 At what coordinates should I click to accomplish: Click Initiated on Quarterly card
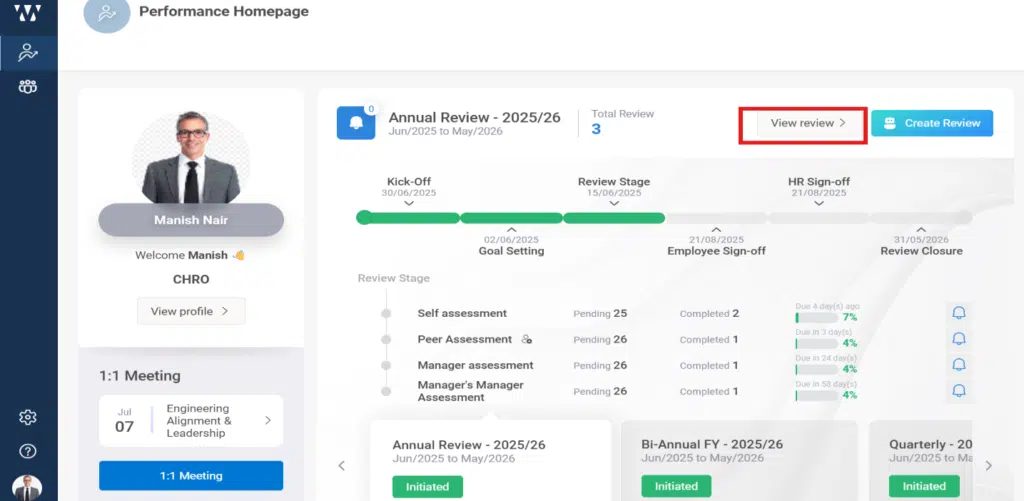coord(924,487)
